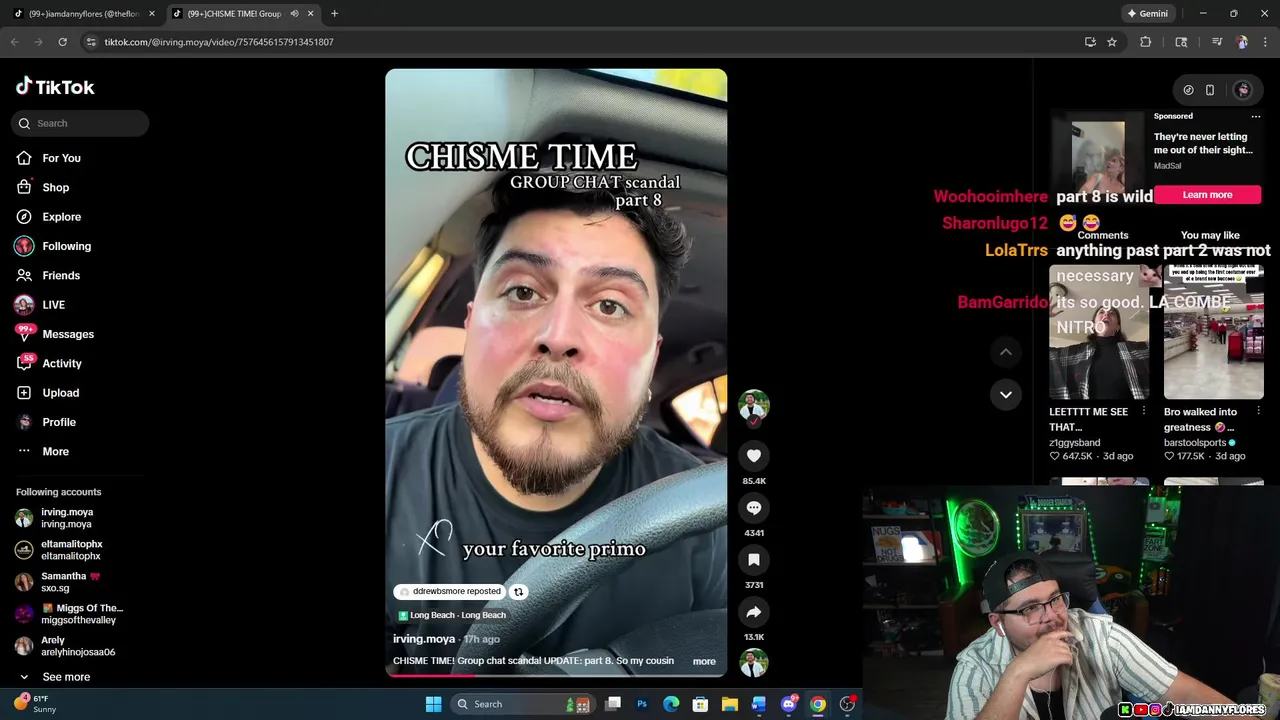The height and width of the screenshot is (720, 1280).
Task: Go to next video with down arrow
Action: click(x=1006, y=394)
